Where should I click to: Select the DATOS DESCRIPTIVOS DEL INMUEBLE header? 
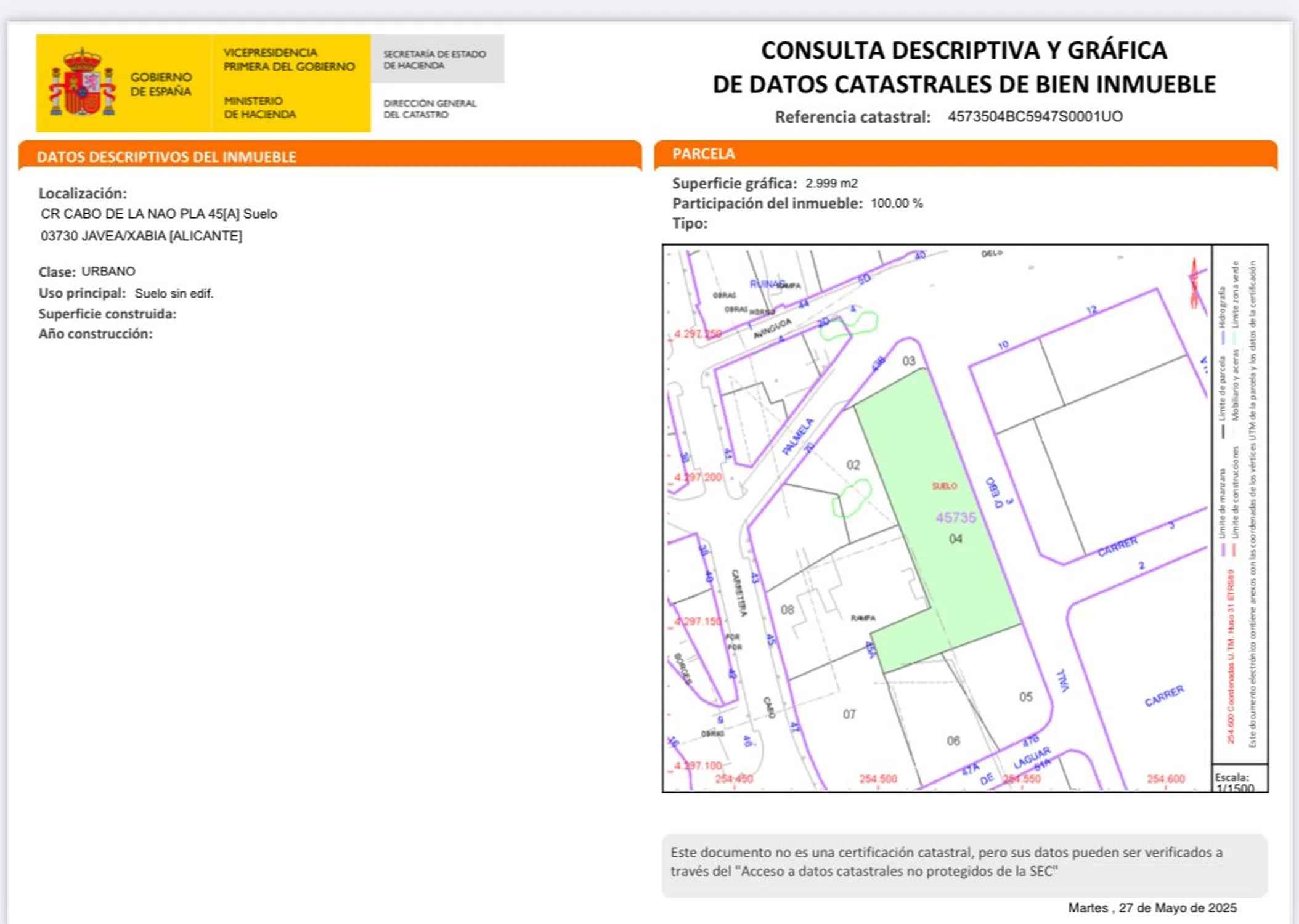coord(166,156)
